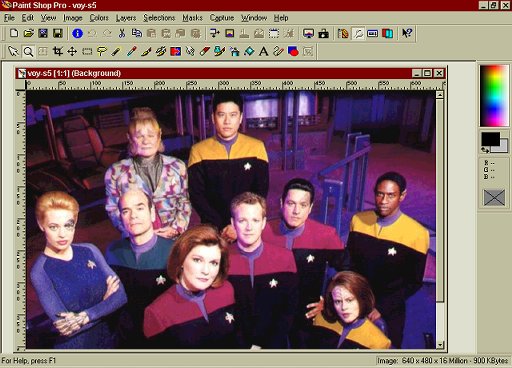Close the voy-s5 image window
Screen dimensions: 512x368
(x=439, y=73)
